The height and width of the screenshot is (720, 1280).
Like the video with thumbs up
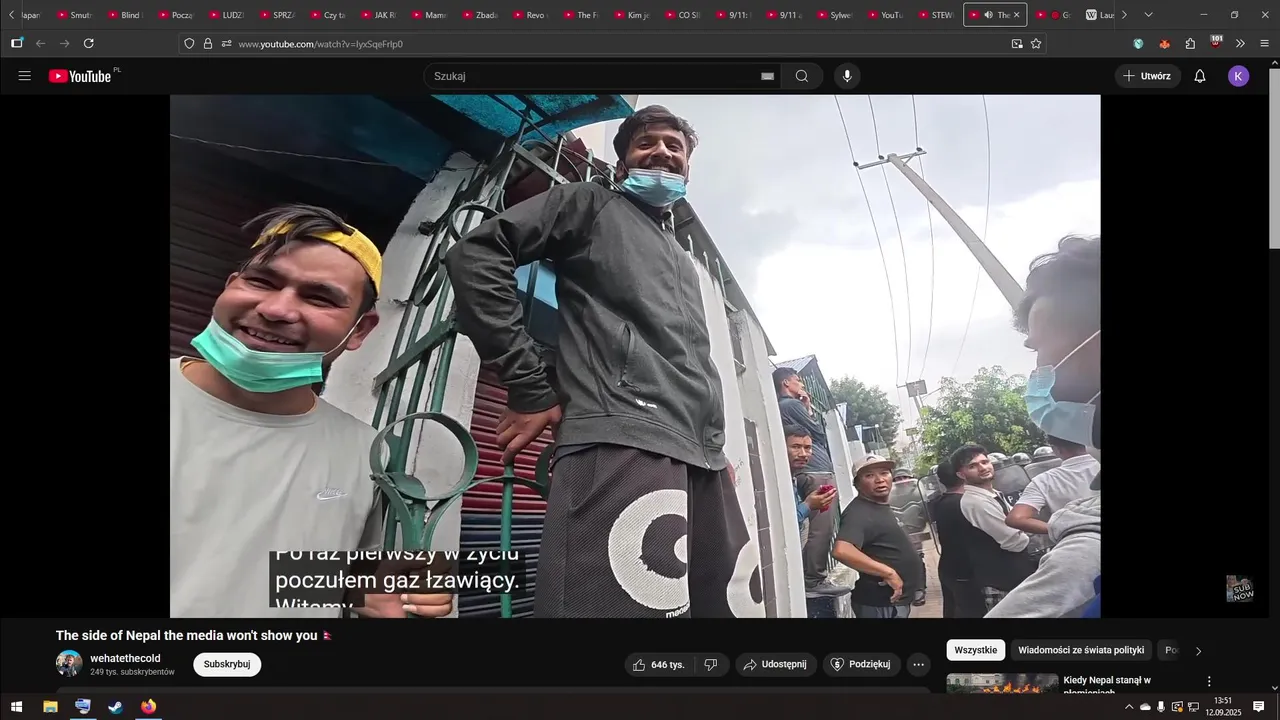click(x=658, y=665)
